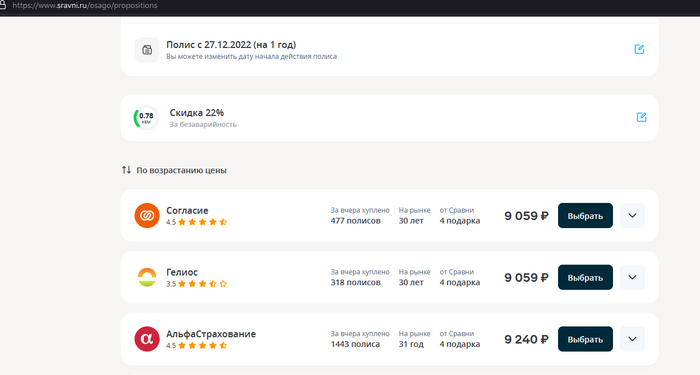
Task: Click '1443 полиса' bought yesterday
Action: (x=355, y=344)
